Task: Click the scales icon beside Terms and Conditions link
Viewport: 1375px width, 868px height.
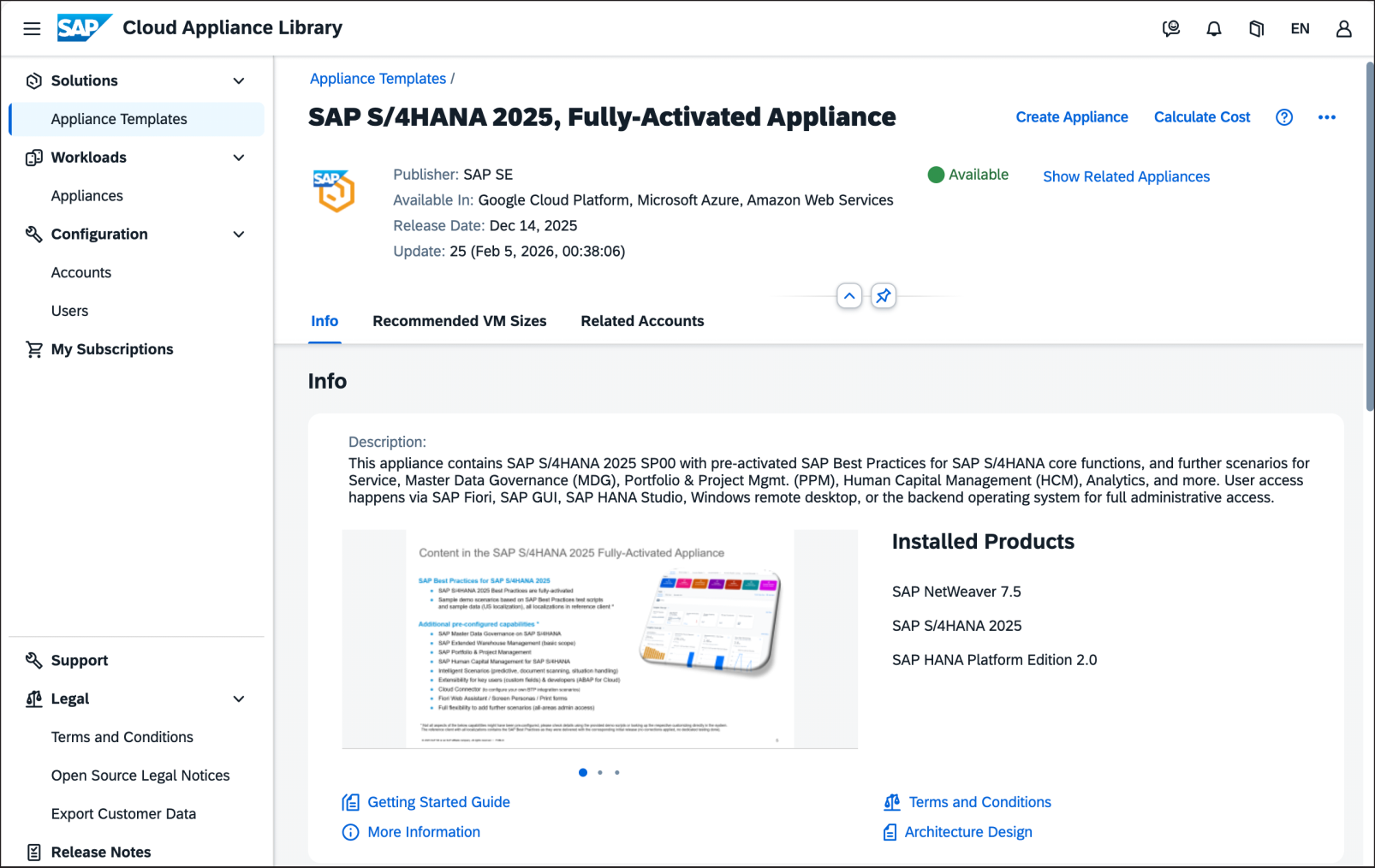Action: click(x=892, y=802)
